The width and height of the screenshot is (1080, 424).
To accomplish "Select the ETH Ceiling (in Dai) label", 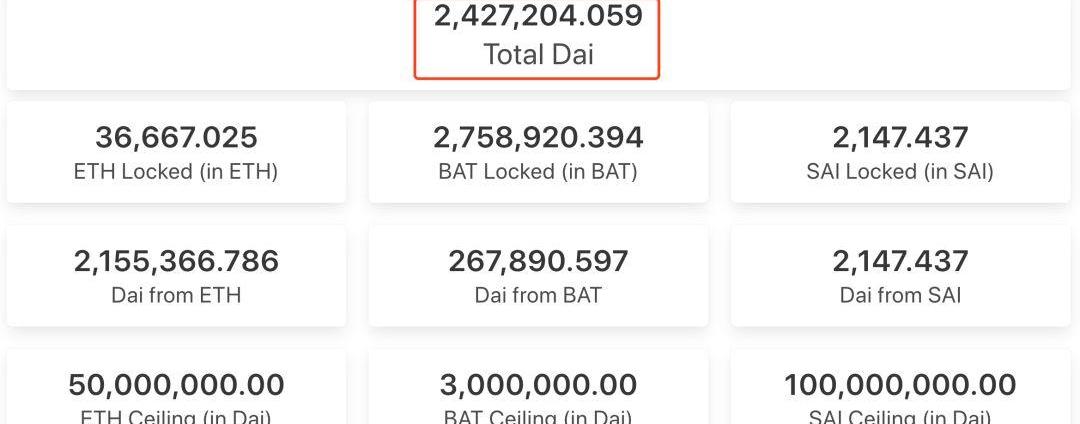I will click(x=176, y=416).
